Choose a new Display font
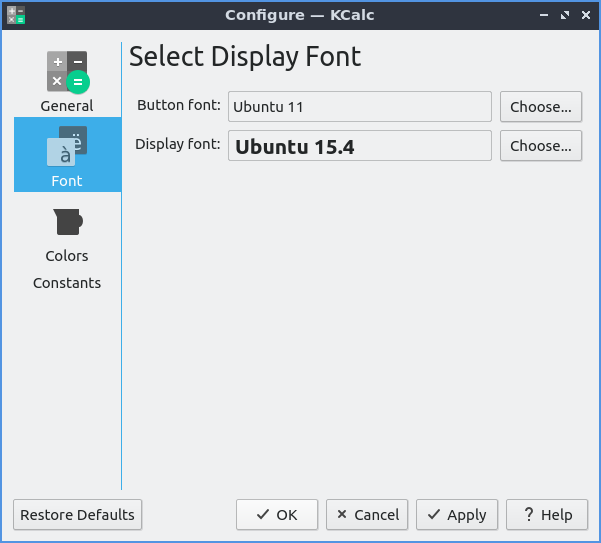 (540, 146)
